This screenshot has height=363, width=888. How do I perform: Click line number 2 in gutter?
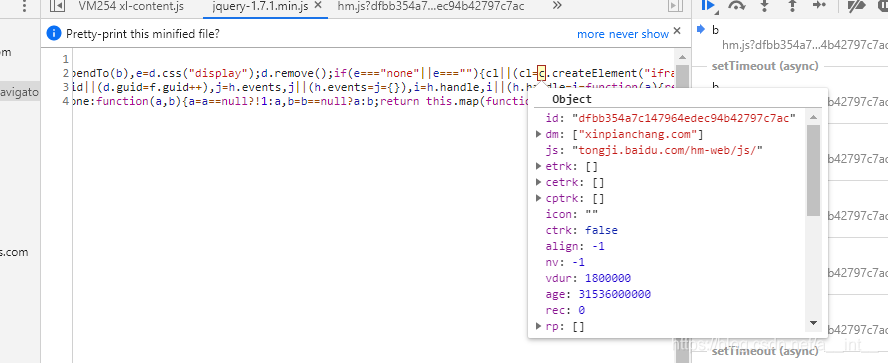pyautogui.click(x=66, y=73)
